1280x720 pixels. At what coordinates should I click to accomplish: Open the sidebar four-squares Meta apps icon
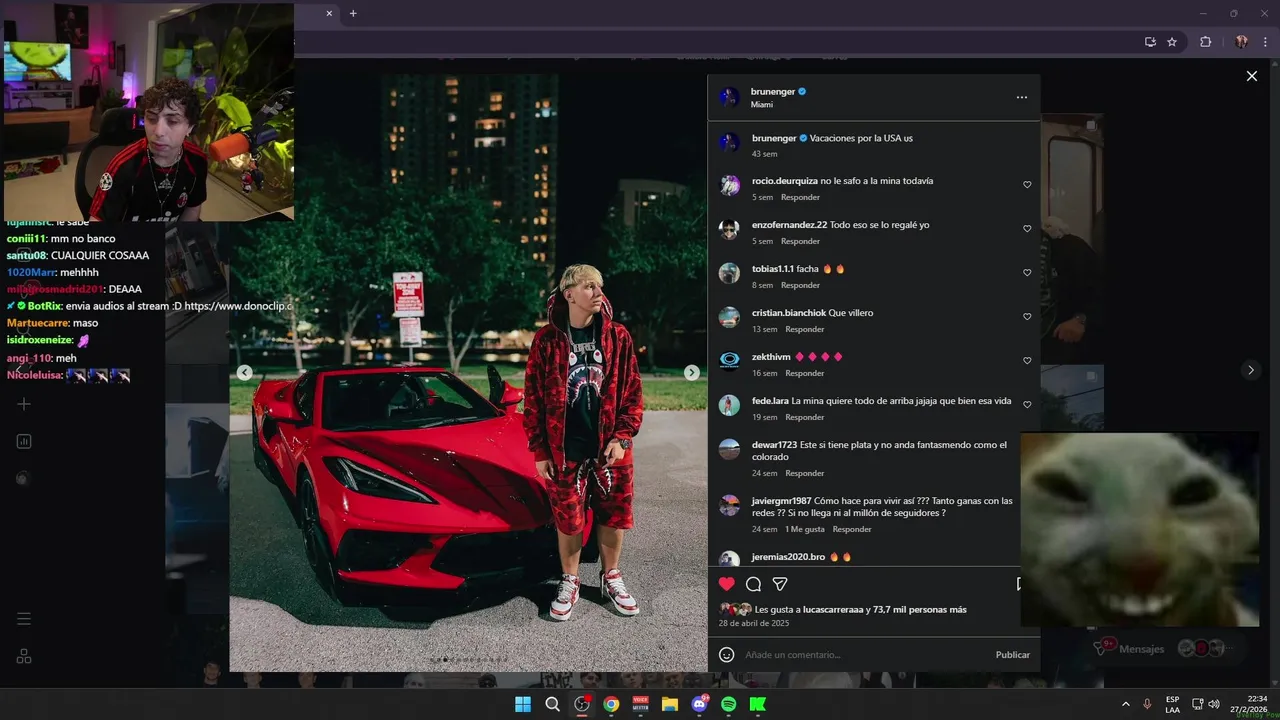click(x=24, y=656)
